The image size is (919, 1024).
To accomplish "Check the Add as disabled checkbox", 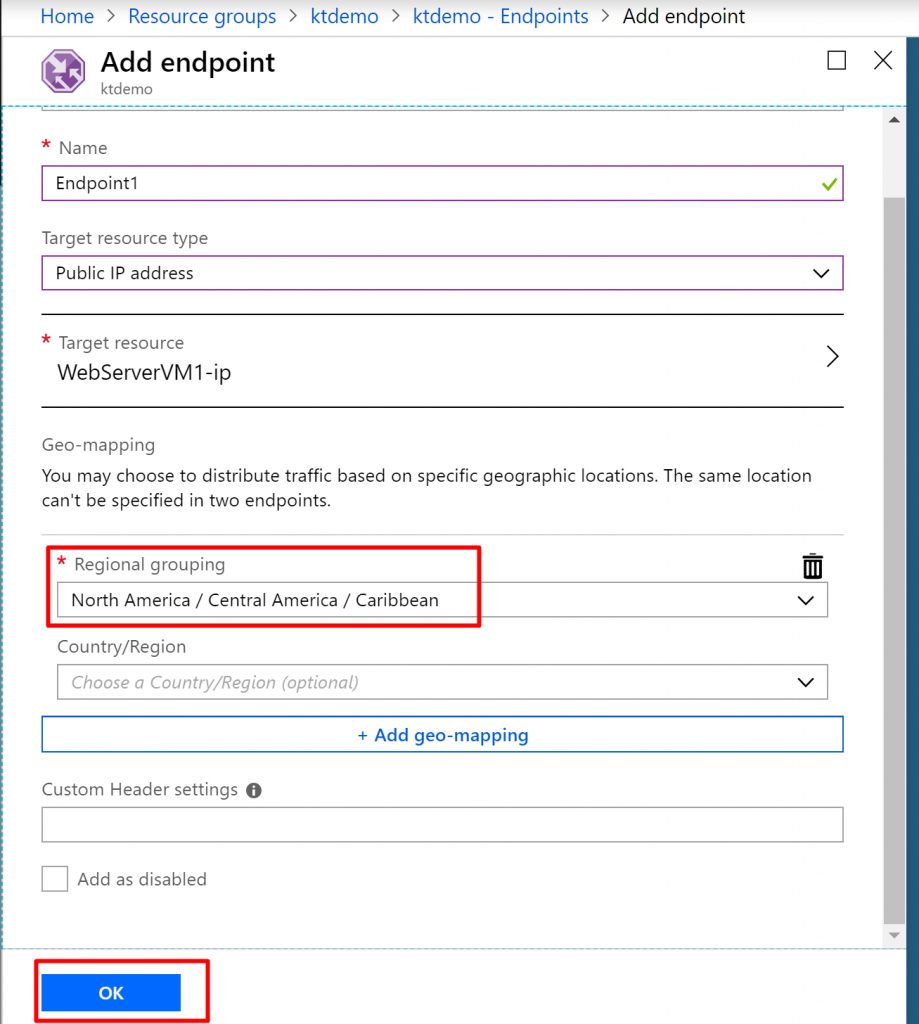I will click(55, 879).
